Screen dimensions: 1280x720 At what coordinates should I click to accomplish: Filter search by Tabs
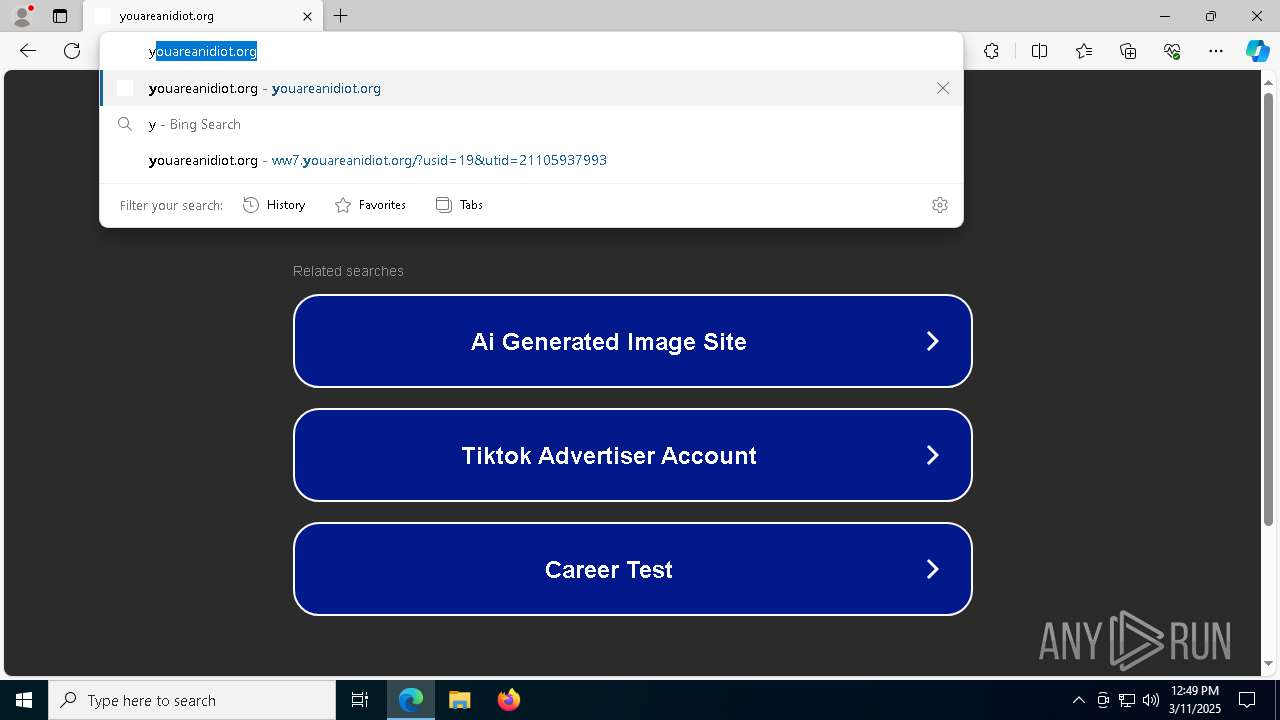pyautogui.click(x=459, y=204)
